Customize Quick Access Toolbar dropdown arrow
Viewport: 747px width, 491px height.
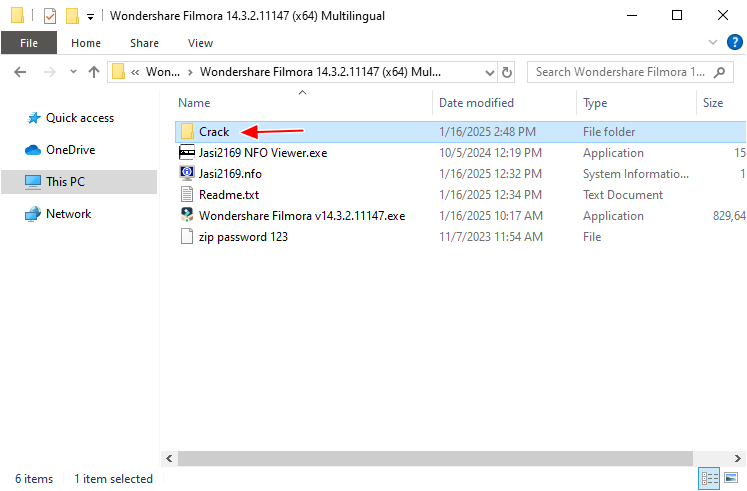tap(91, 17)
